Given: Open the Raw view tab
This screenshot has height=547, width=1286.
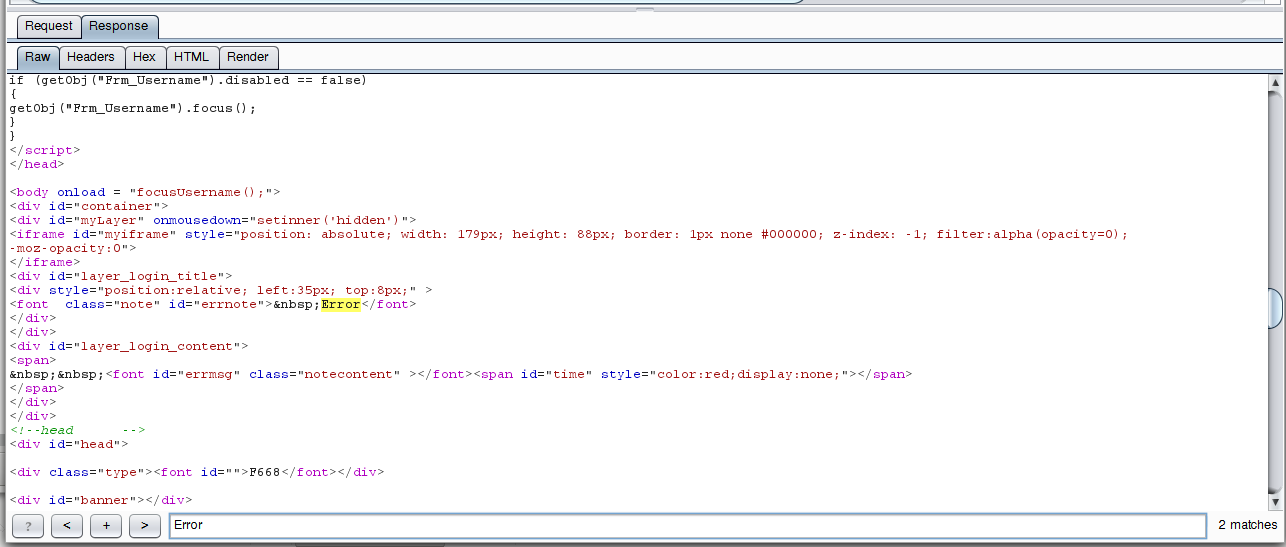Looking at the screenshot, I should [38, 57].
